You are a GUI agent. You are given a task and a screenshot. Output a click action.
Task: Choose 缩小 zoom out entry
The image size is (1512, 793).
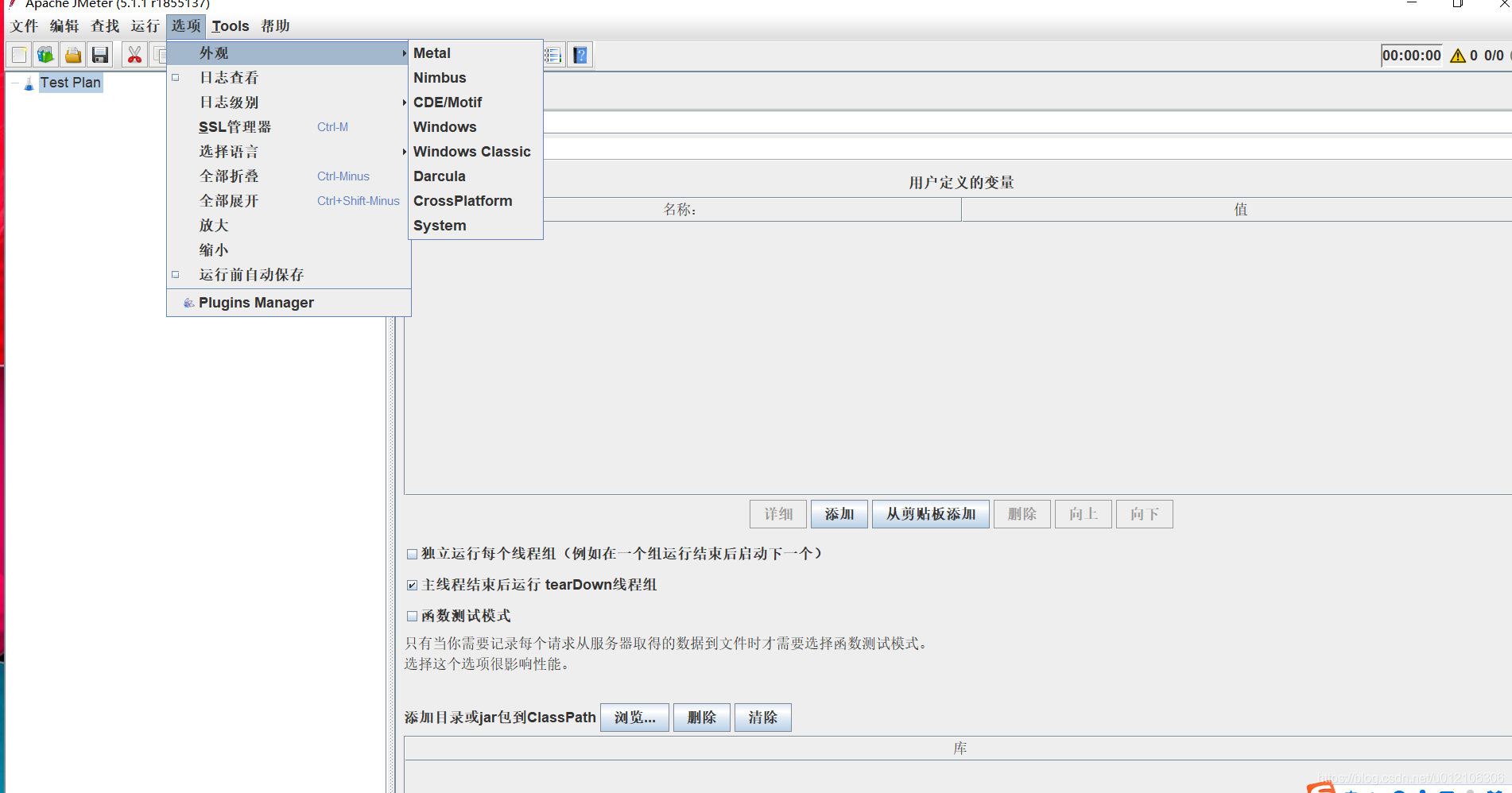[289, 250]
